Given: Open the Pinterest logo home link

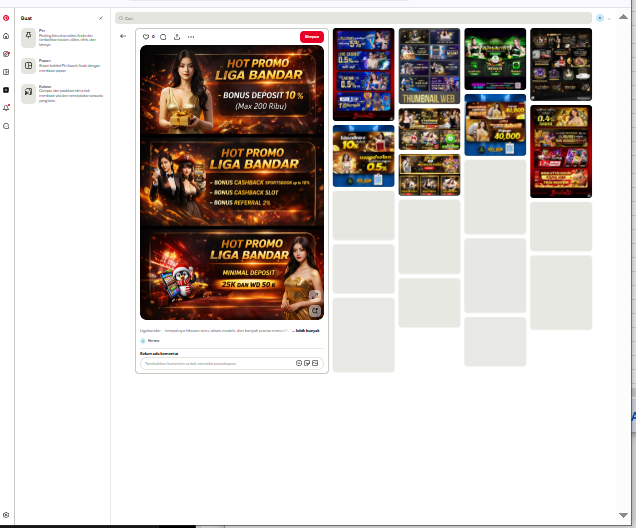Looking at the screenshot, I should tap(6, 18).
